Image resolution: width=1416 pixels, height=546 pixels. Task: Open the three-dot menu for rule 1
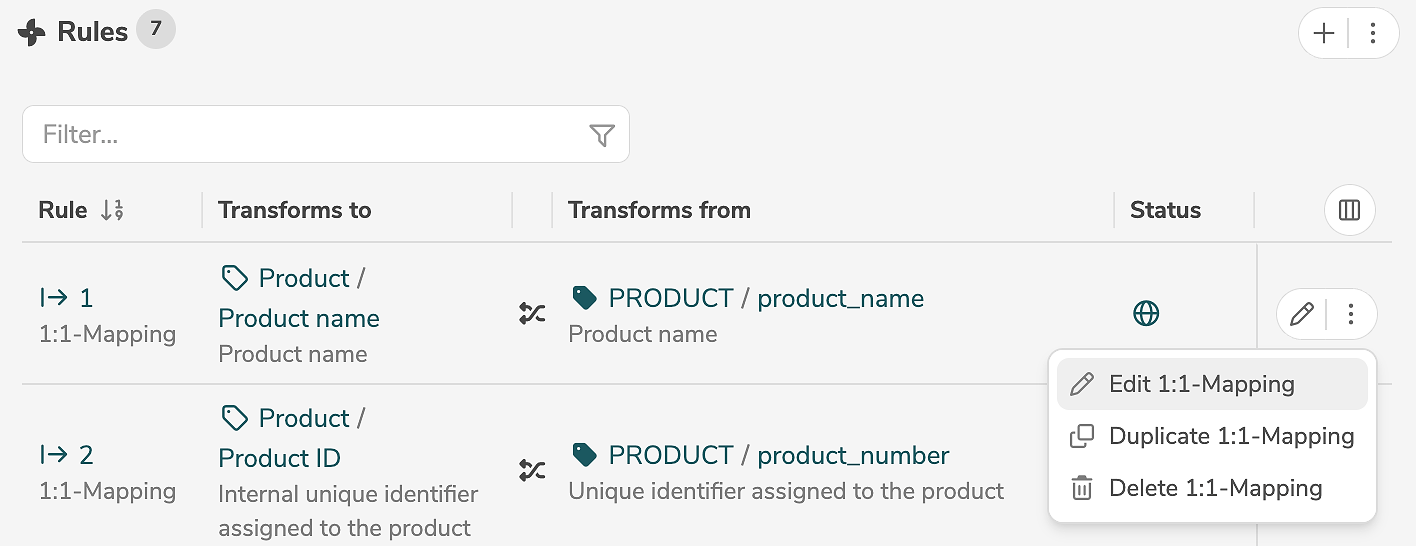[x=1351, y=315]
